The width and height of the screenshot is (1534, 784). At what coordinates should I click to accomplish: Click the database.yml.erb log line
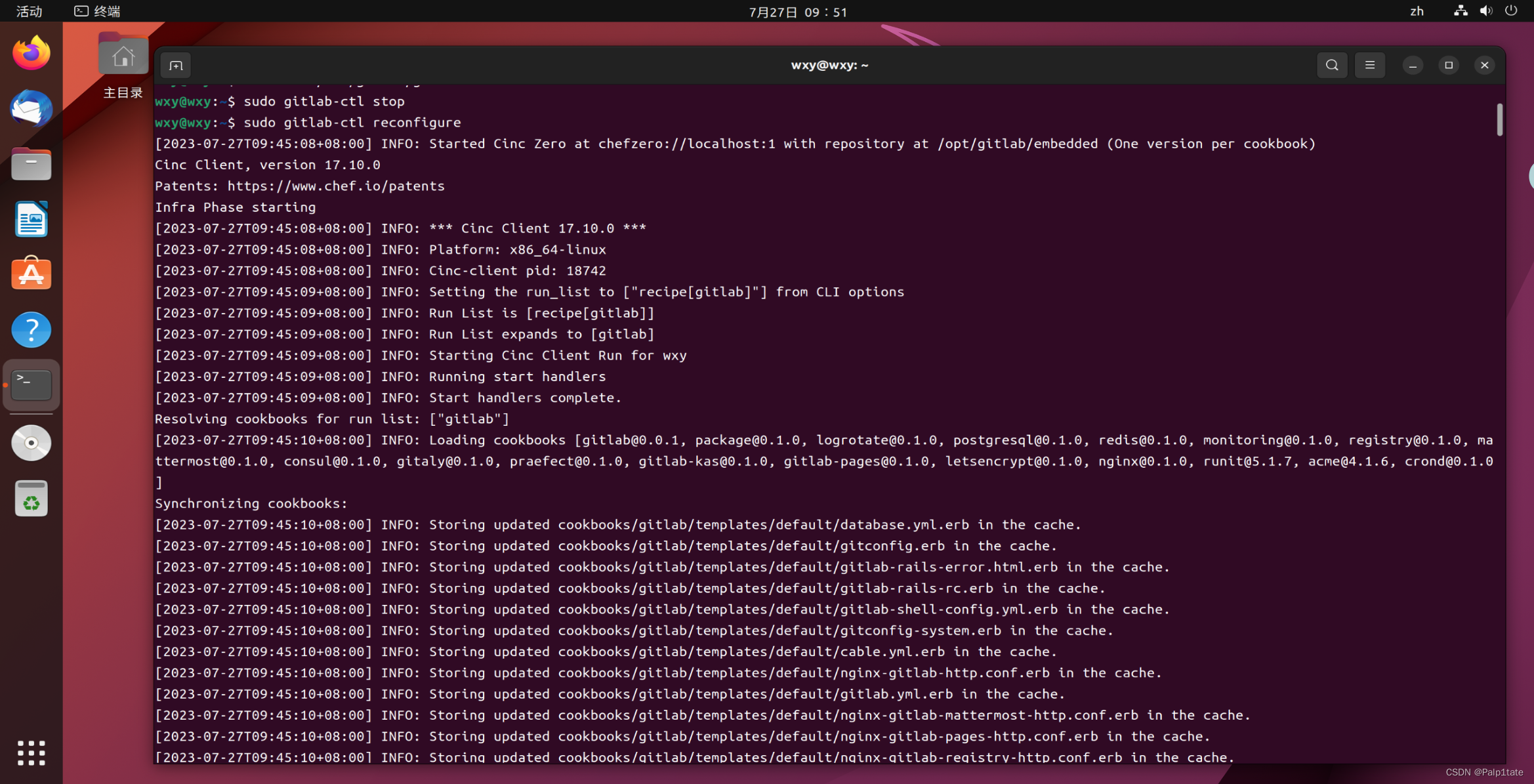coord(618,524)
